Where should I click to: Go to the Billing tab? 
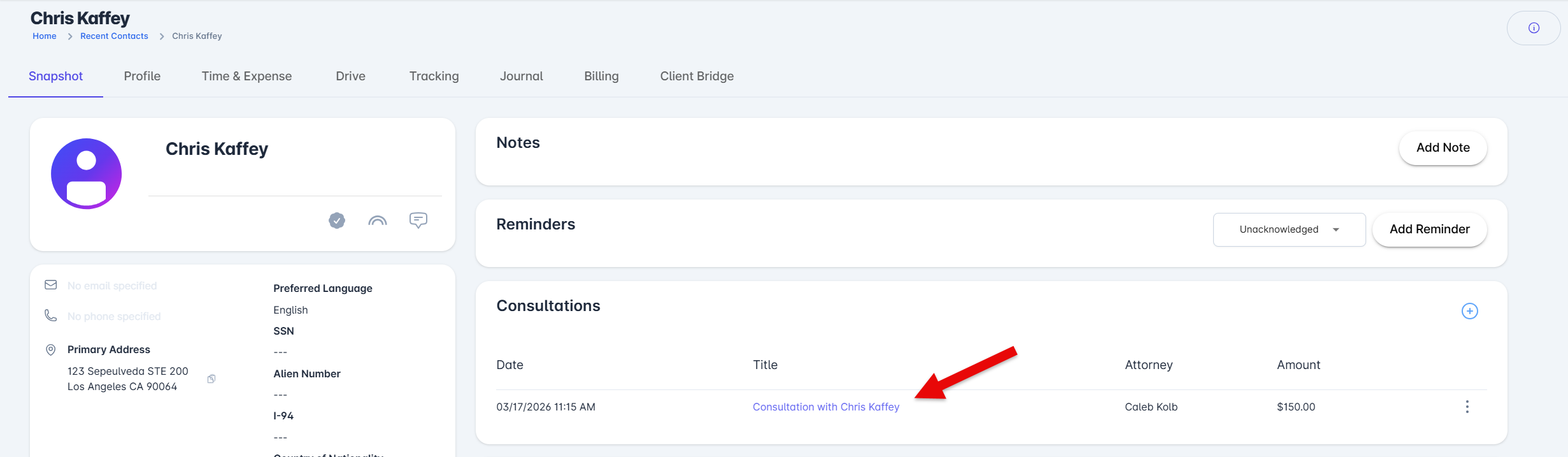tap(601, 76)
